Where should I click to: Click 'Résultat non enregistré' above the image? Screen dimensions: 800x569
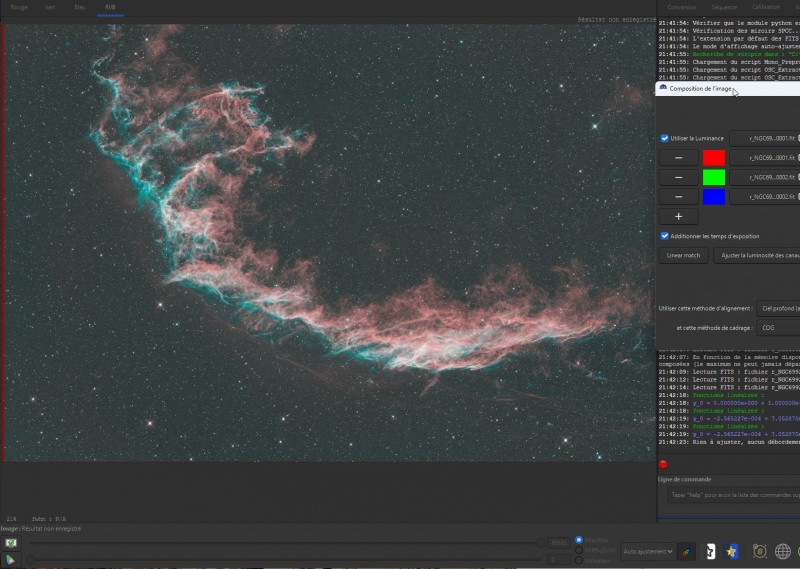pos(616,19)
